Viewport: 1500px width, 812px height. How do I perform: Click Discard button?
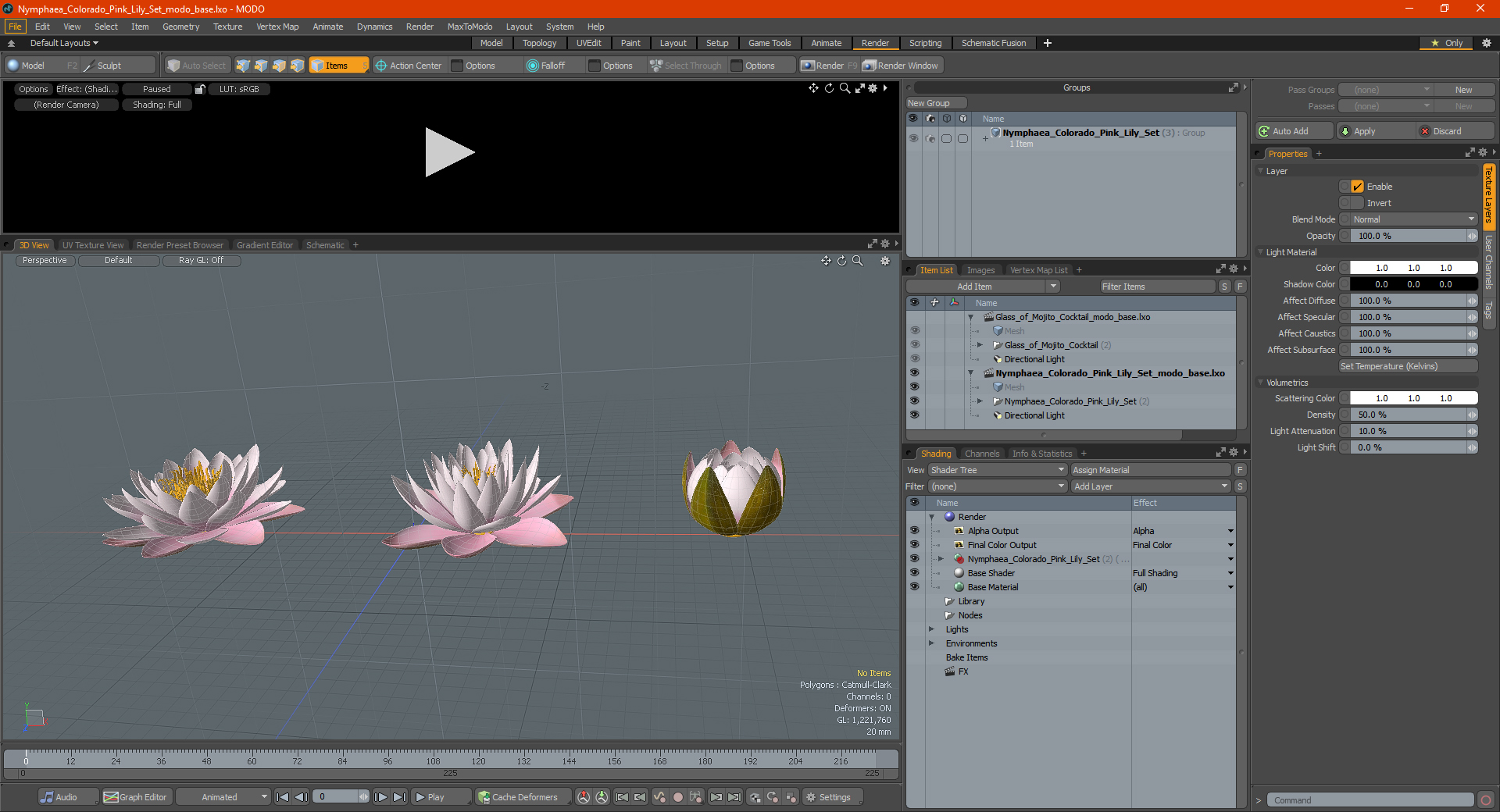coord(1455,131)
